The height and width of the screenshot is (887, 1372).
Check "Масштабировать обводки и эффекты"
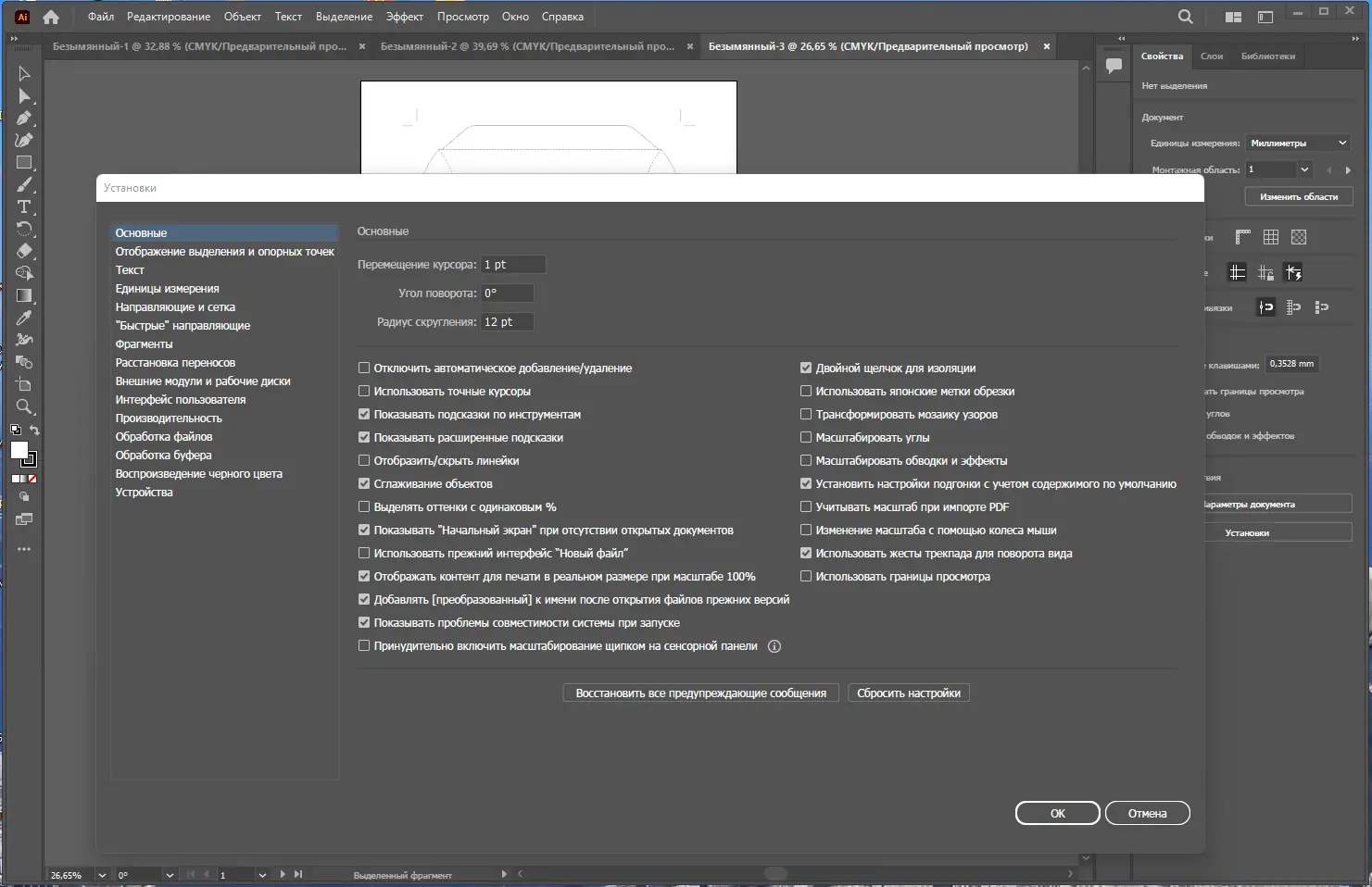(x=806, y=461)
